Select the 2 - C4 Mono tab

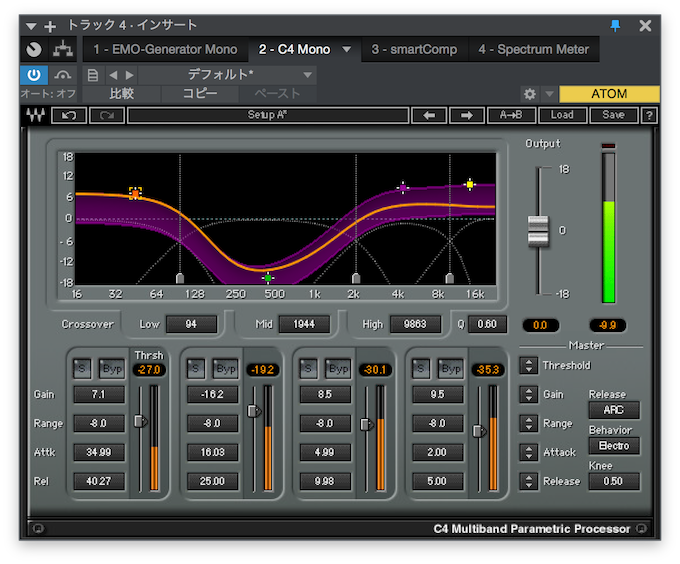(x=294, y=49)
